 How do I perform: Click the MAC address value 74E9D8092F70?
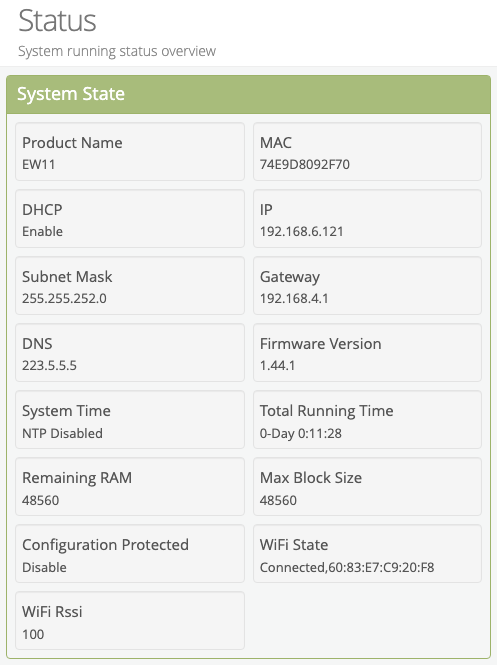click(x=304, y=164)
